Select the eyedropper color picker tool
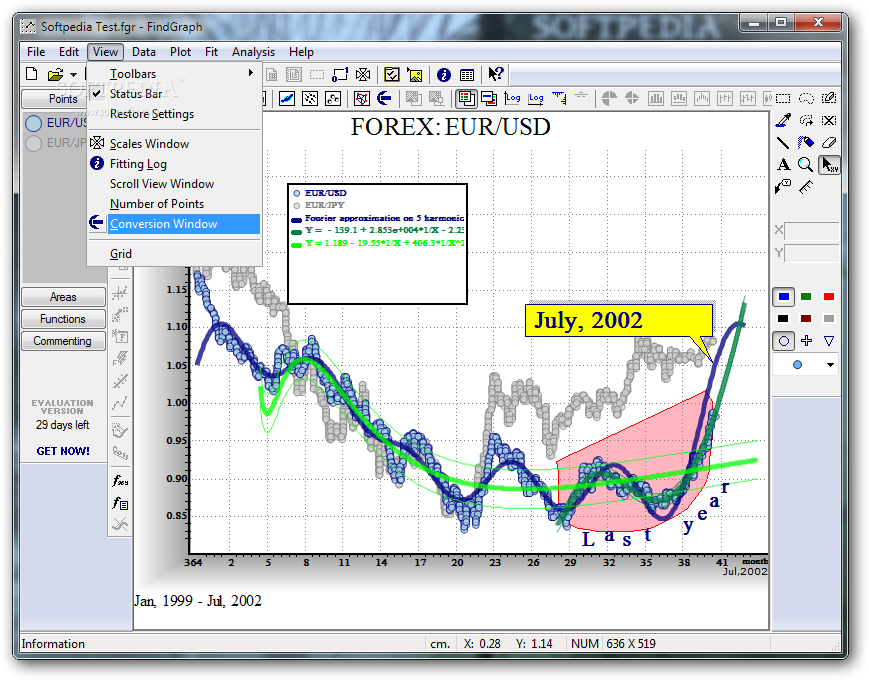The height and width of the screenshot is (680, 869). coord(783,120)
